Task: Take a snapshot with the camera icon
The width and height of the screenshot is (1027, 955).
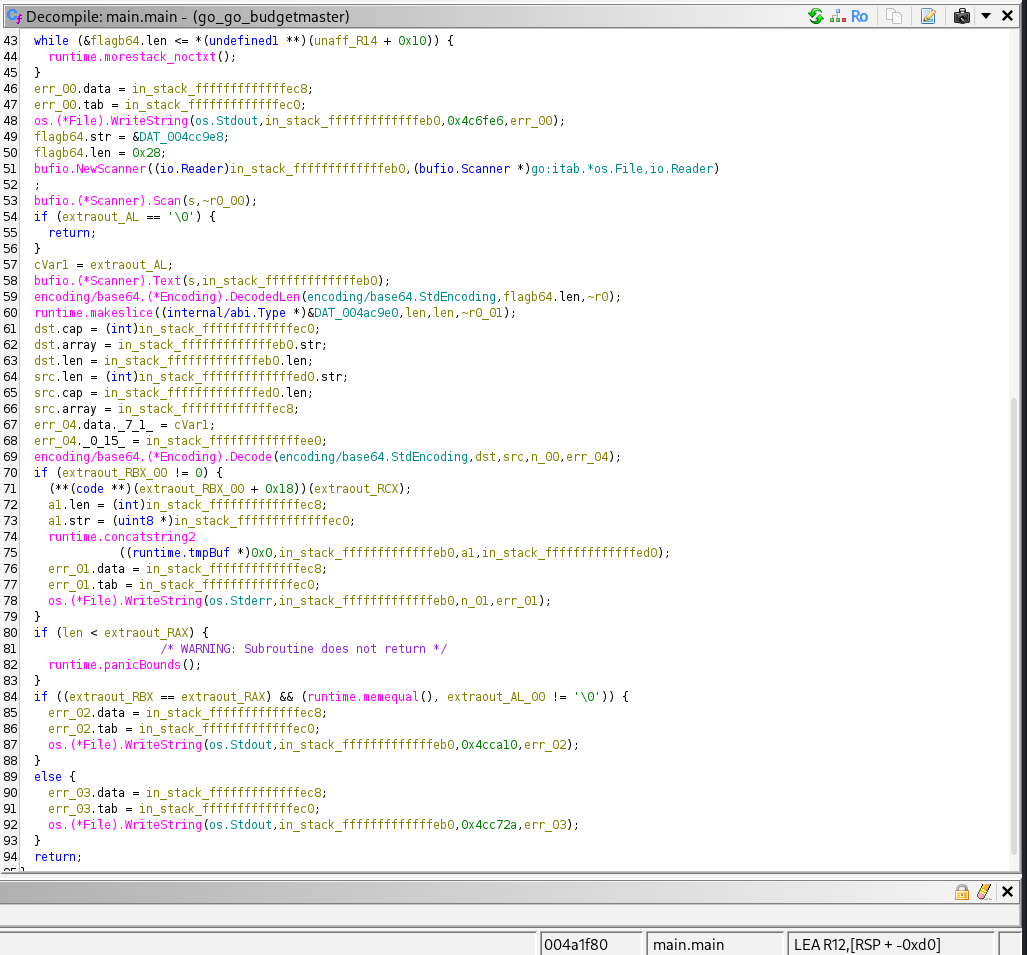Action: [962, 16]
